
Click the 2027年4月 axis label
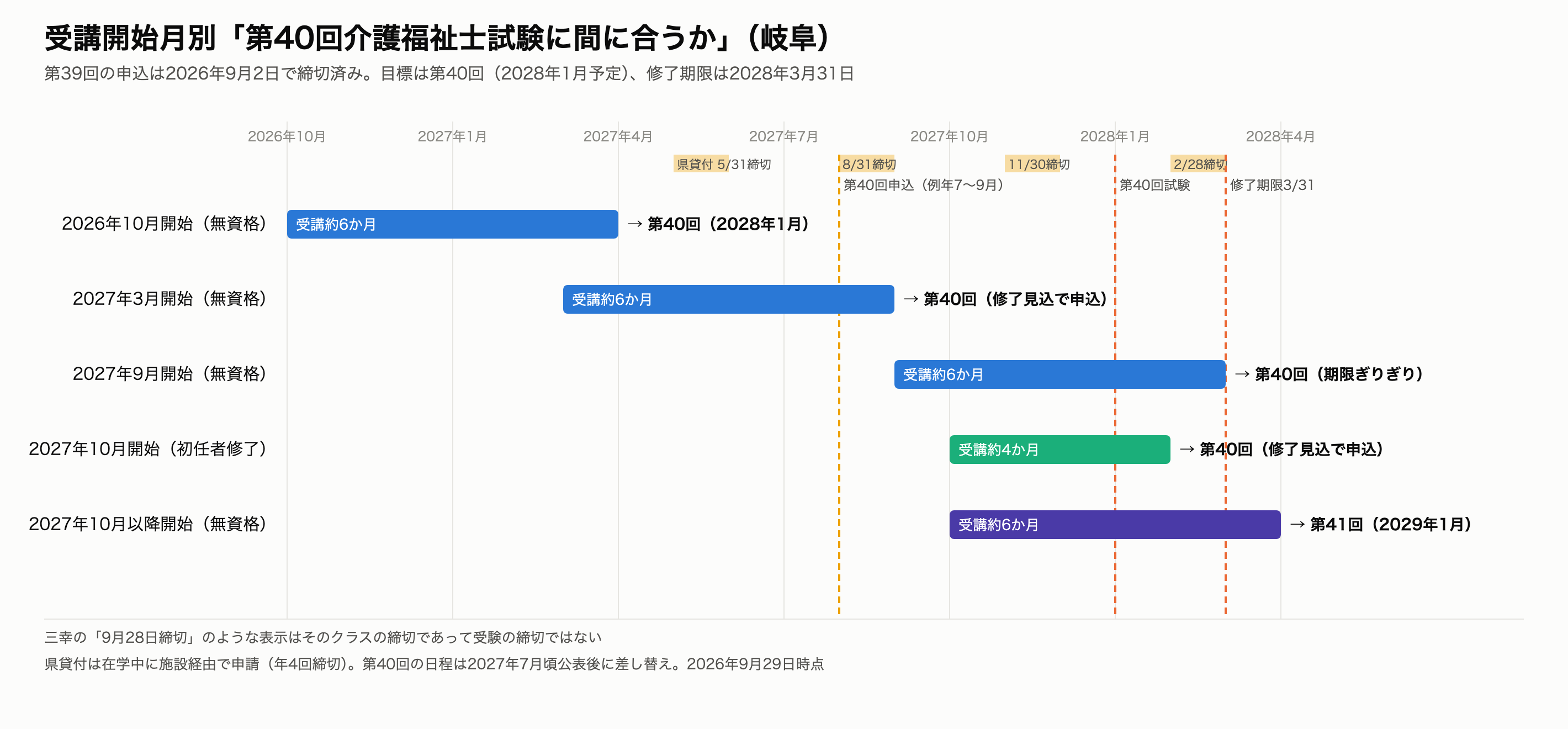[618, 136]
